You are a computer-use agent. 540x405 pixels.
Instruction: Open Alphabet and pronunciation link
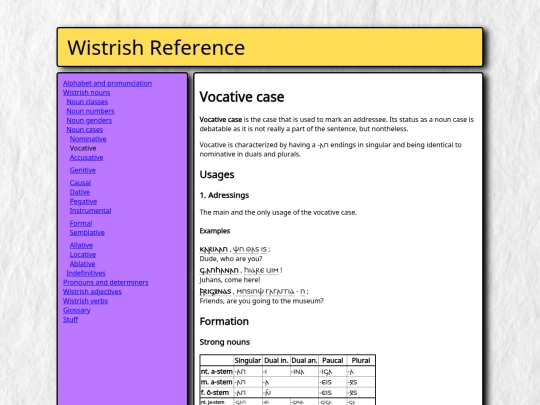(107, 83)
